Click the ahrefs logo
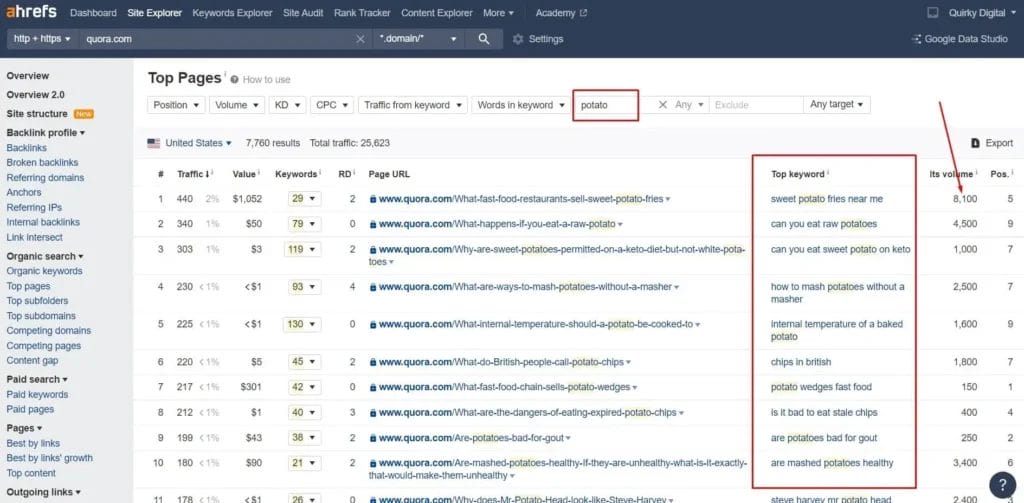The image size is (1024, 503). [31, 12]
